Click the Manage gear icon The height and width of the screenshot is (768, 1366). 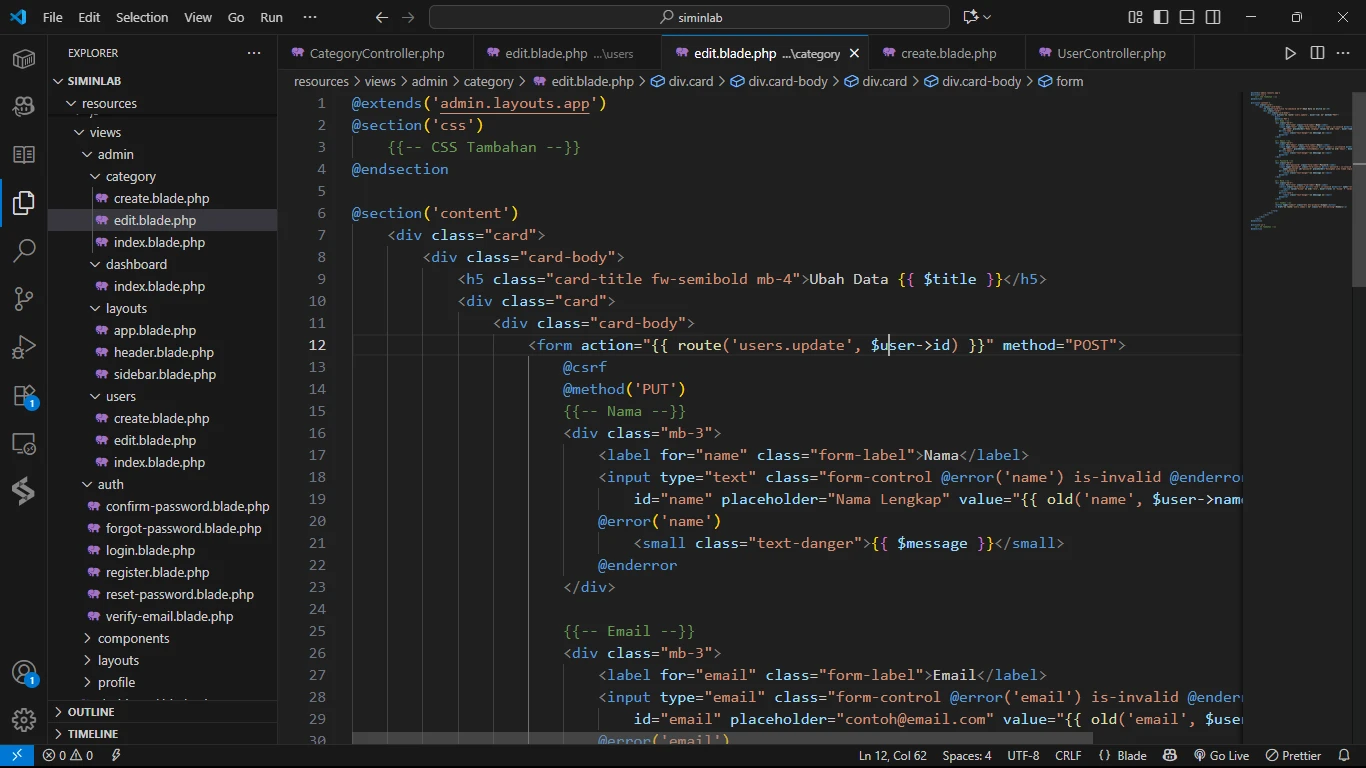[24, 719]
